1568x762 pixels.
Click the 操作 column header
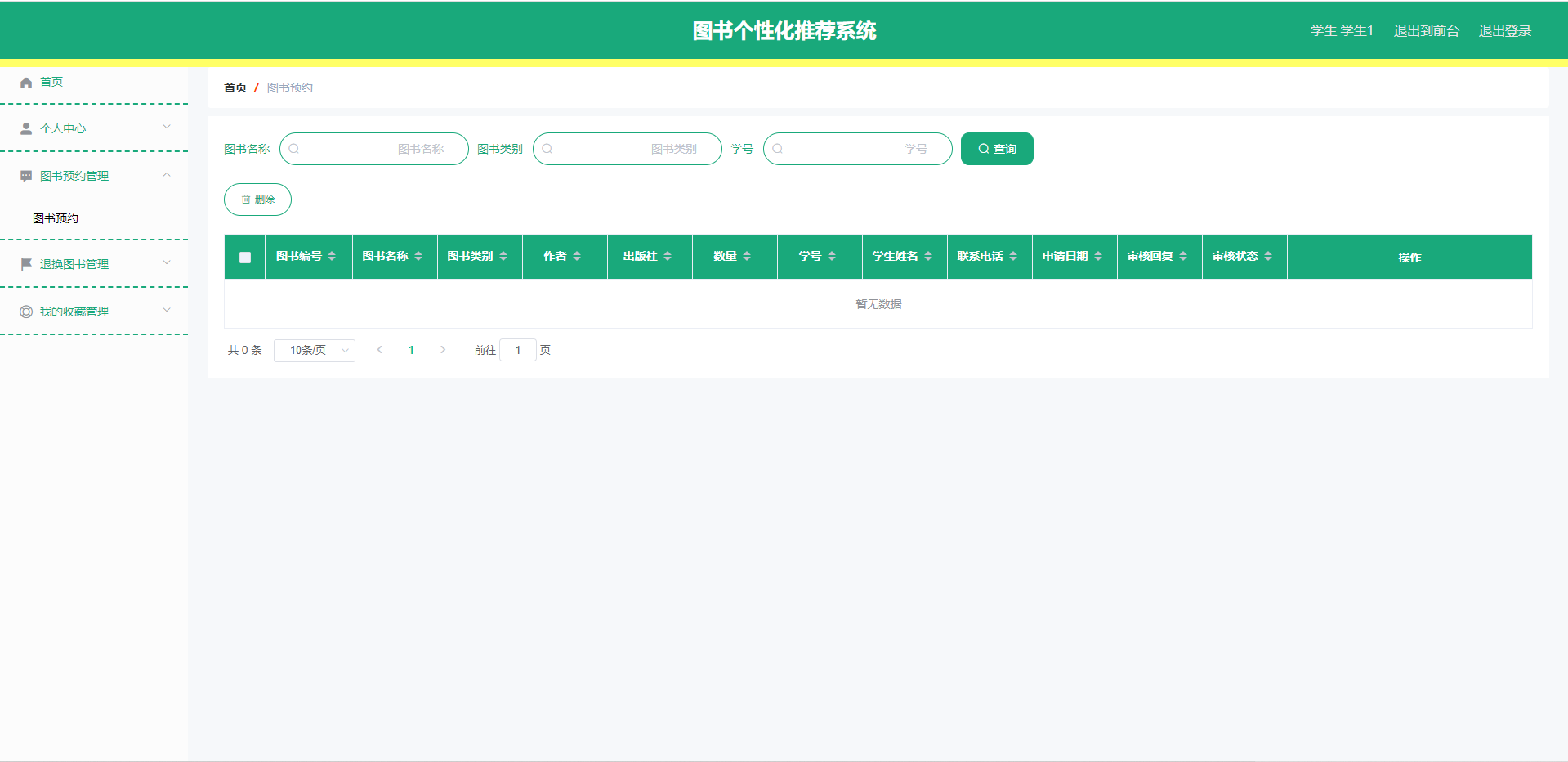coord(1409,258)
